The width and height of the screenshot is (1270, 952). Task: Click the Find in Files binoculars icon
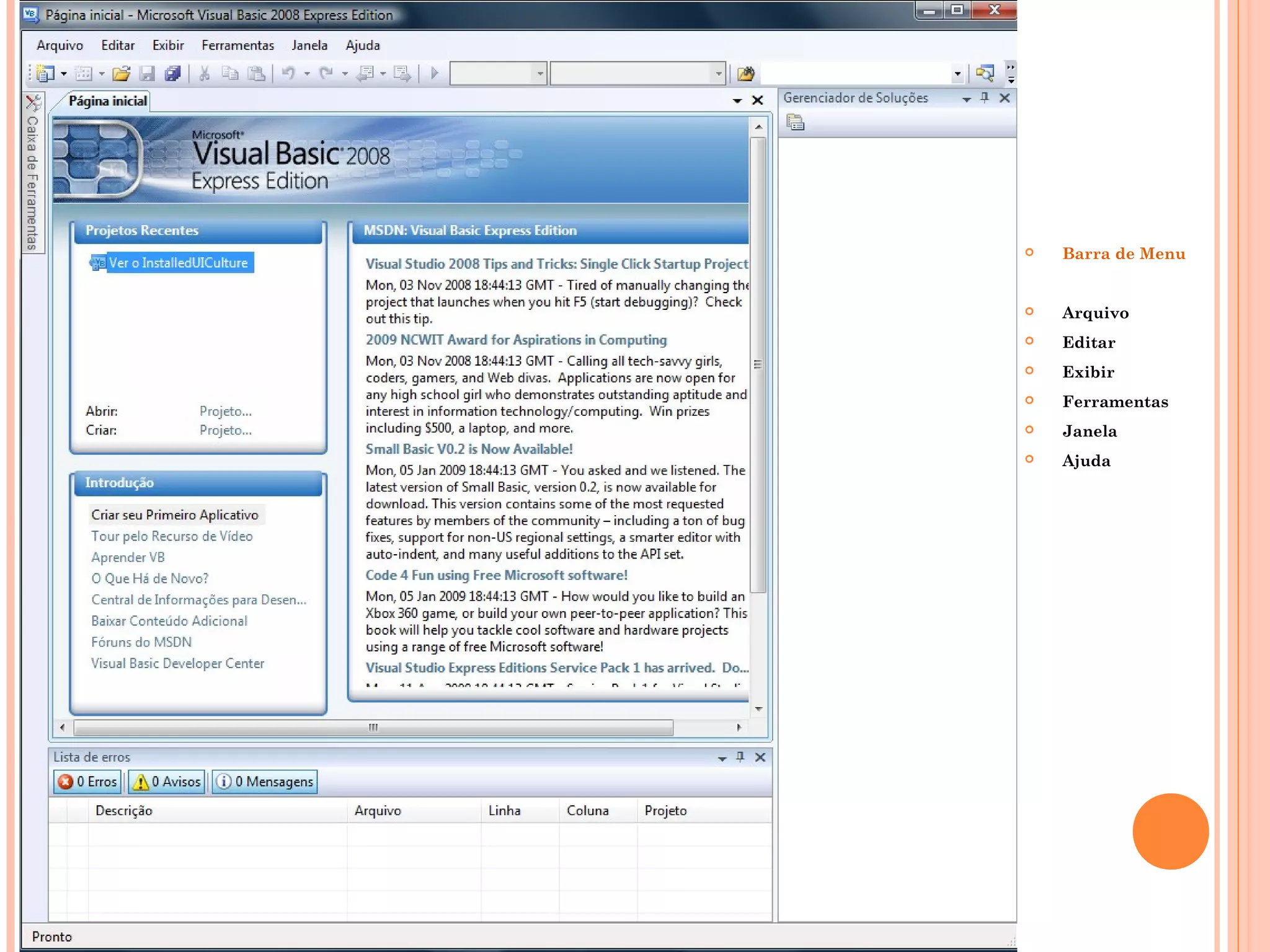coord(745,74)
